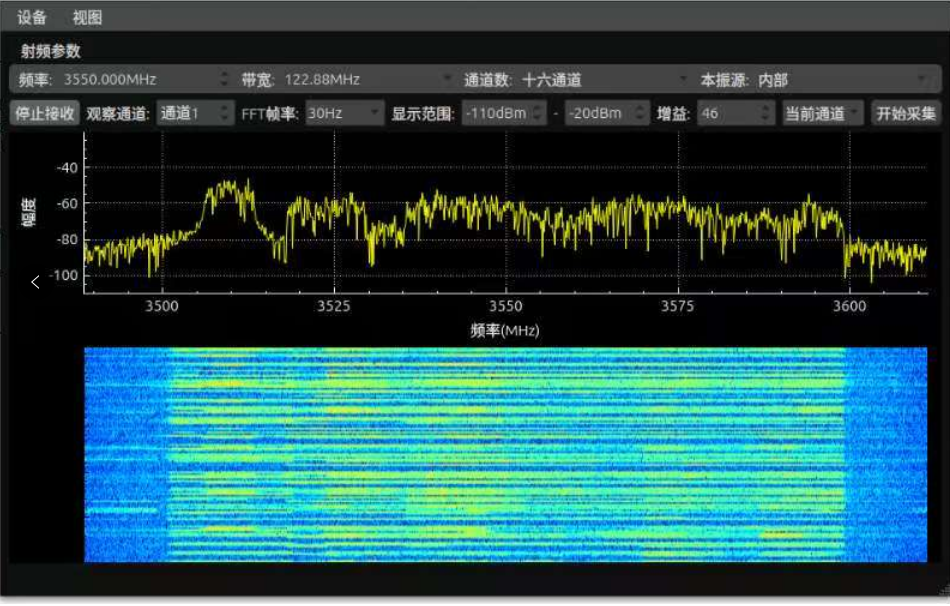Open the 当前通道 dropdown
Viewport: 950px width, 606px height.
pyautogui.click(x=821, y=113)
